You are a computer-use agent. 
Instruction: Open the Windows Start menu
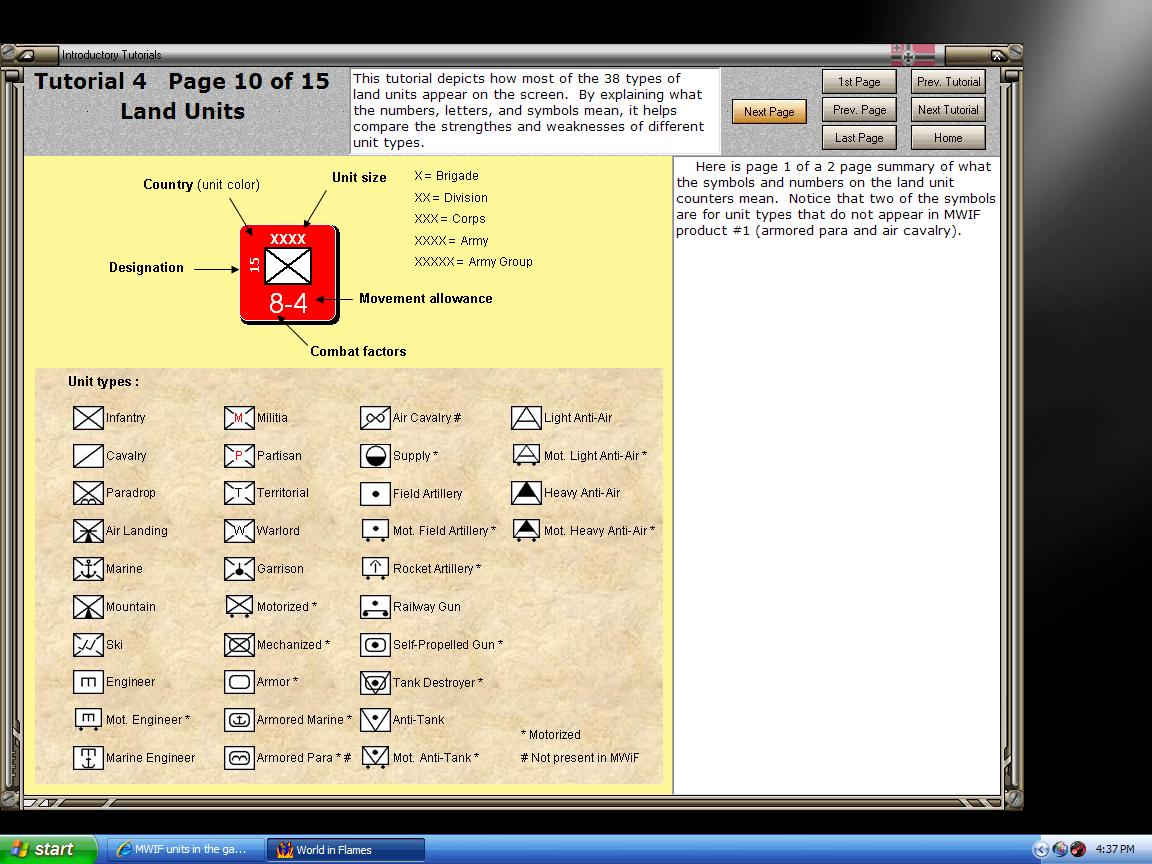(48, 849)
